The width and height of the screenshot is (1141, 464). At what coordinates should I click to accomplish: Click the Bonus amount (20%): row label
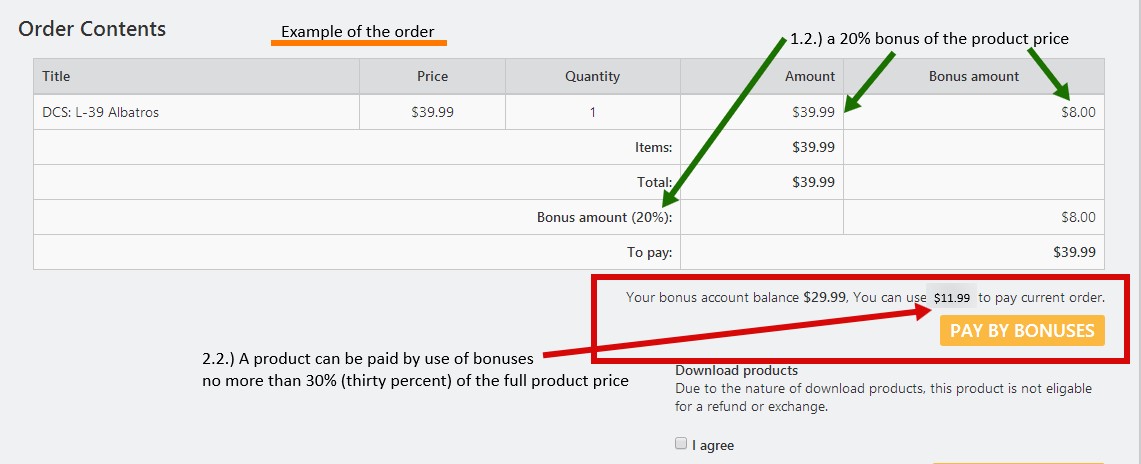[604, 217]
